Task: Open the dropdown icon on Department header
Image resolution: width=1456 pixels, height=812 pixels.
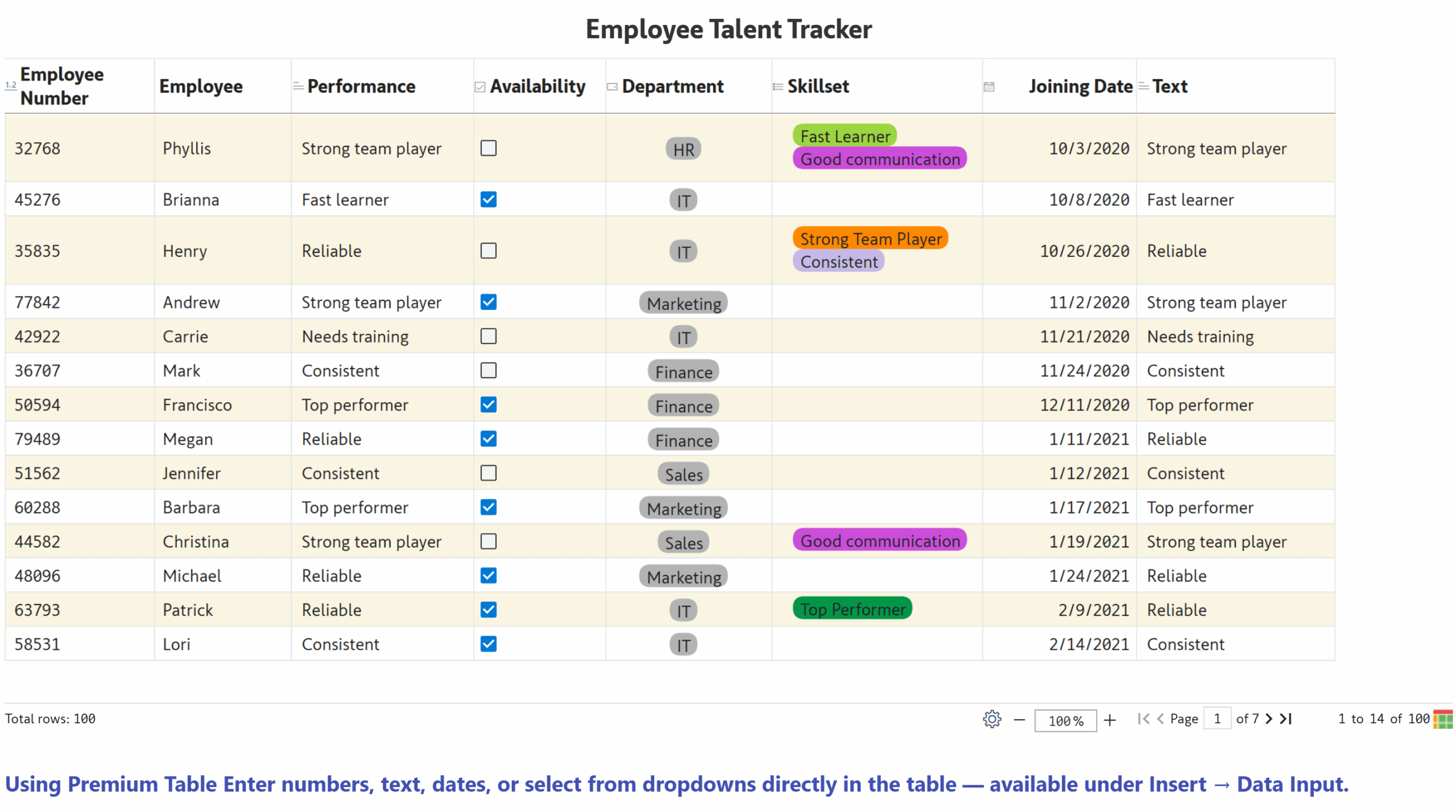Action: click(613, 86)
